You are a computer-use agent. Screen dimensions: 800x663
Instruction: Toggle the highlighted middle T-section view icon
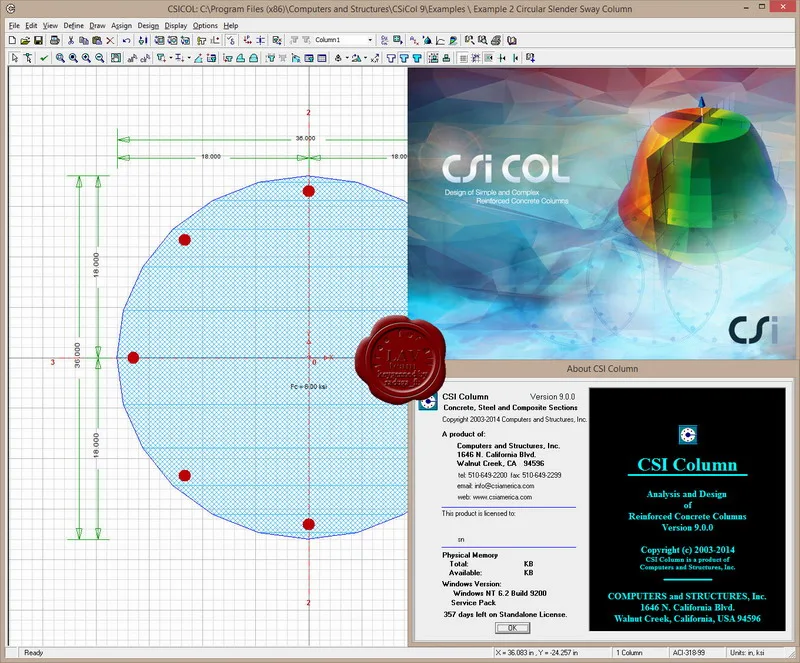(x=404, y=58)
